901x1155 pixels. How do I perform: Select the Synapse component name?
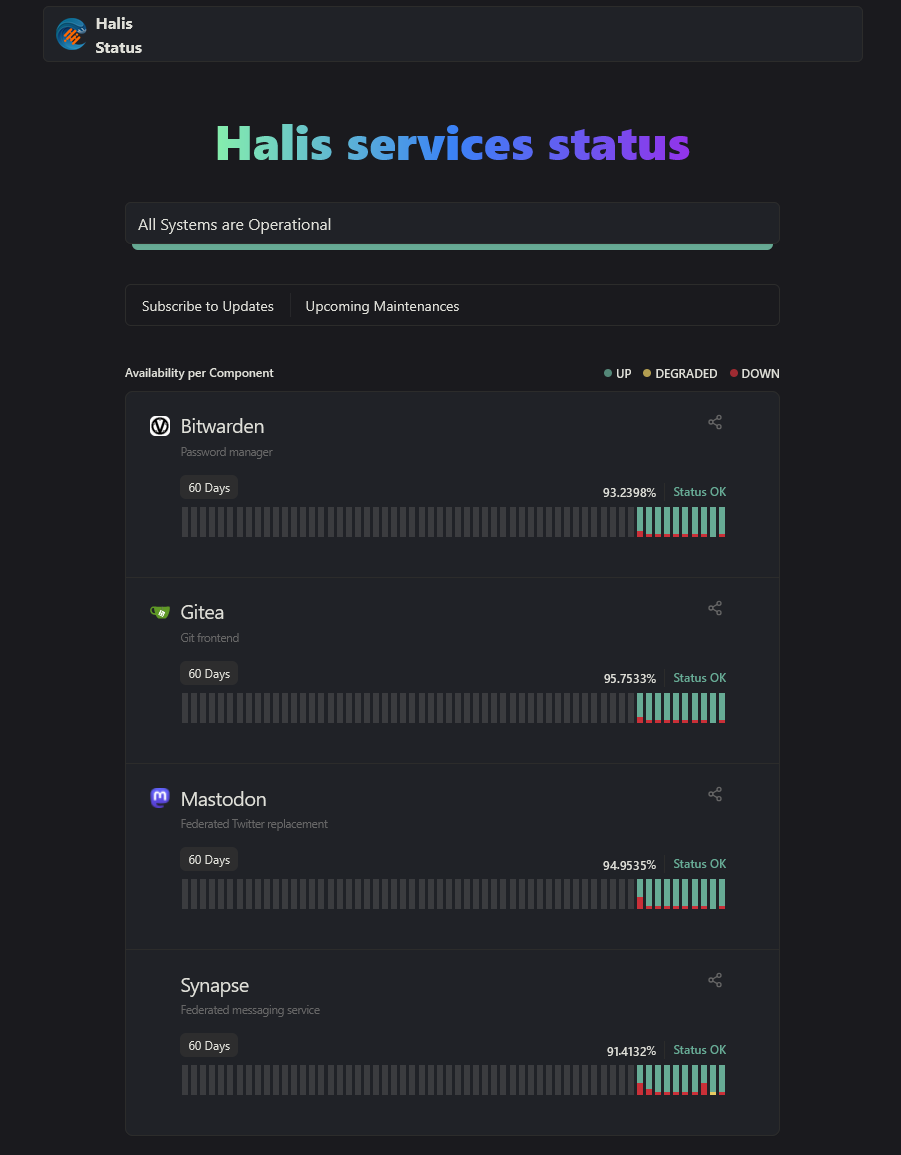(x=214, y=985)
